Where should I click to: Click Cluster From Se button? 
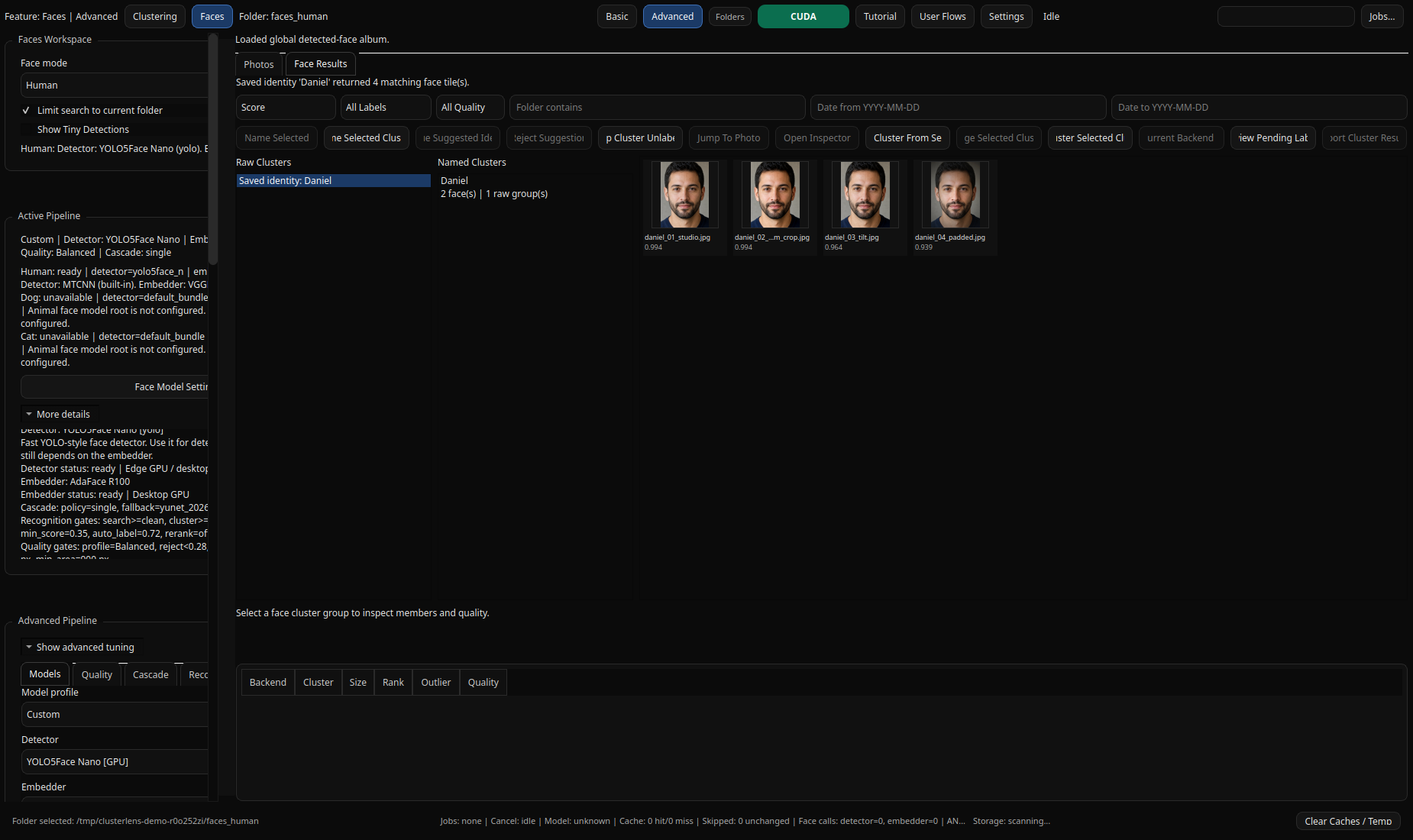[x=907, y=137]
